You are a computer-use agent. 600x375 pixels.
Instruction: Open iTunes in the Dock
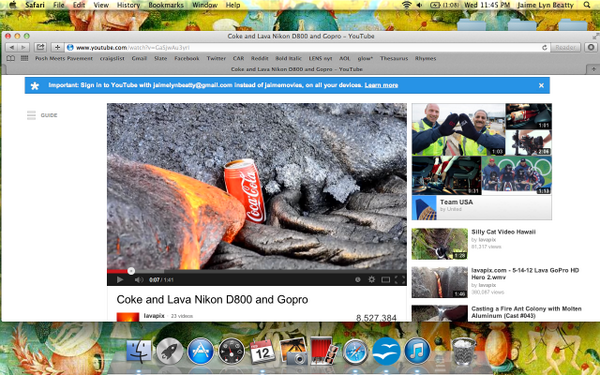click(417, 351)
